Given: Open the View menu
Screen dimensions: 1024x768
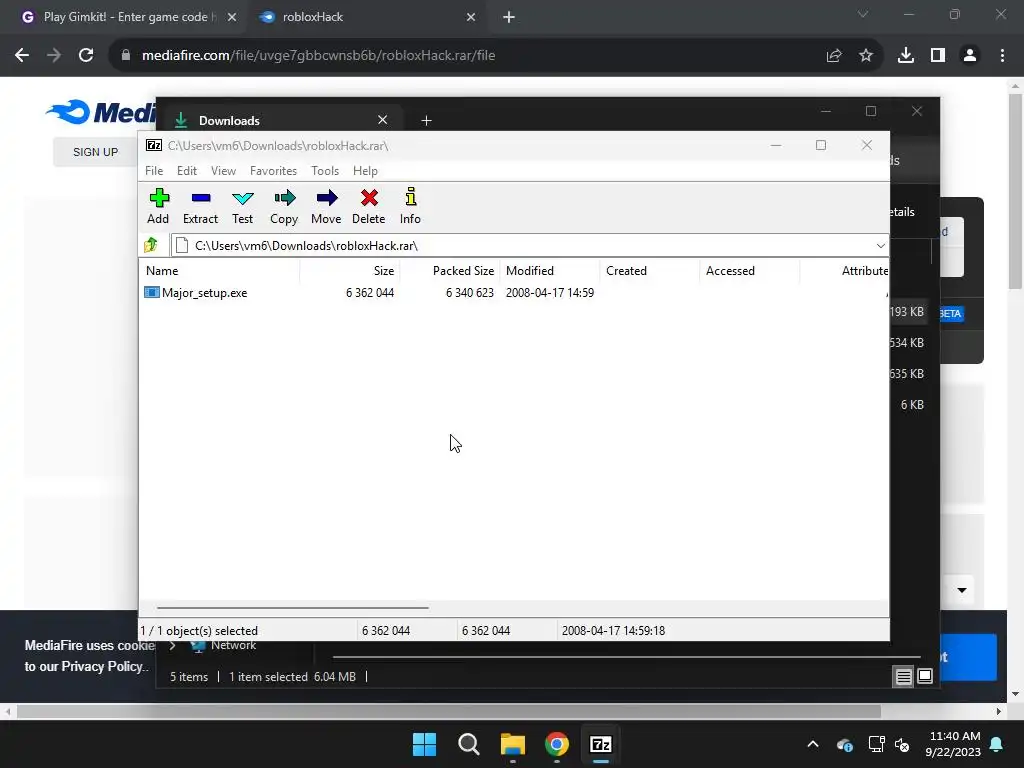Looking at the screenshot, I should (223, 170).
